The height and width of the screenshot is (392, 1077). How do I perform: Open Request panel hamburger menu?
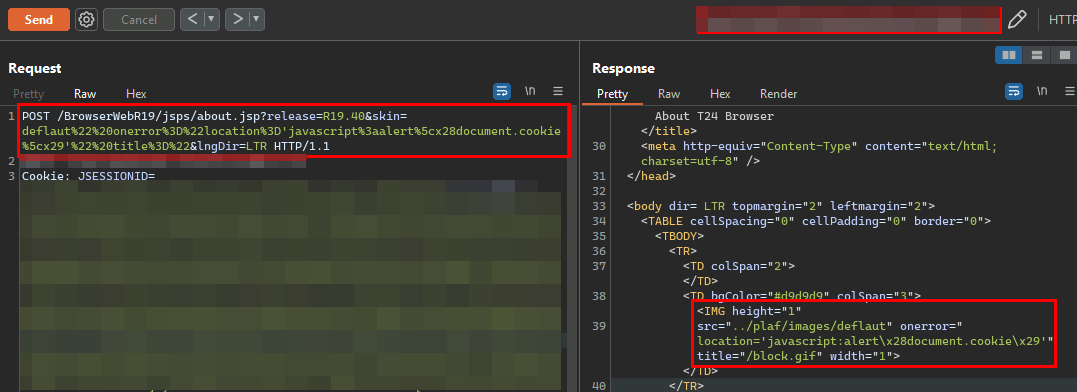558,91
